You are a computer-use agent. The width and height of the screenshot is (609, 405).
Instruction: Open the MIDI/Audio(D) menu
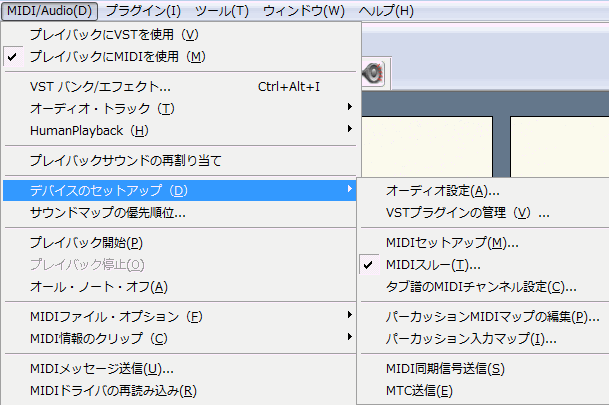49,10
